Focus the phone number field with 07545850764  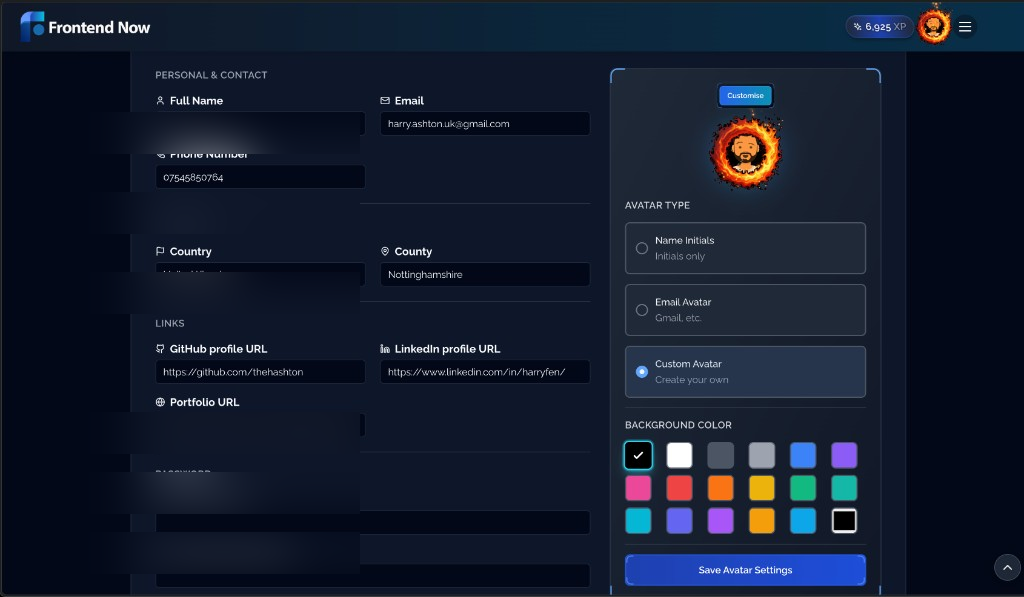click(260, 177)
